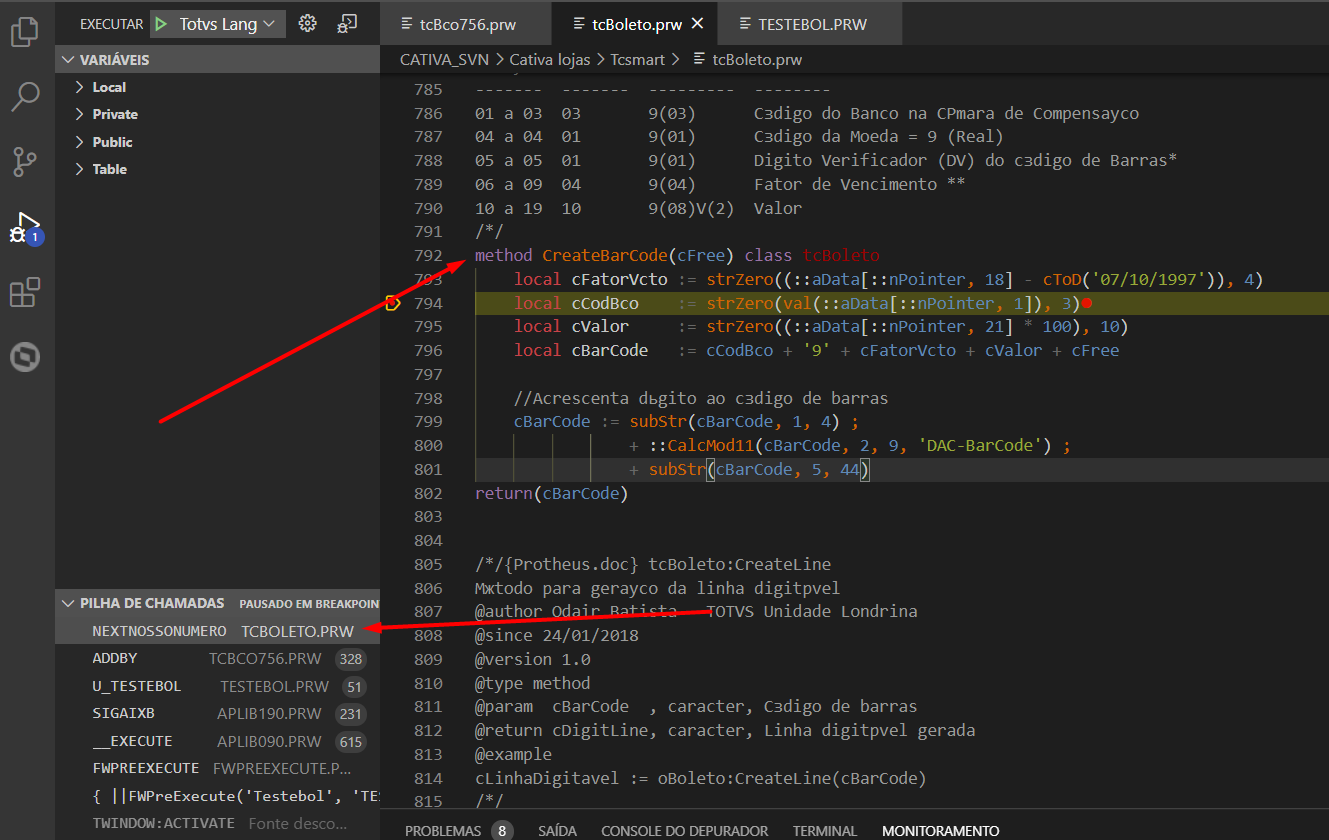Open launch configuration via the gear icon

pos(307,23)
